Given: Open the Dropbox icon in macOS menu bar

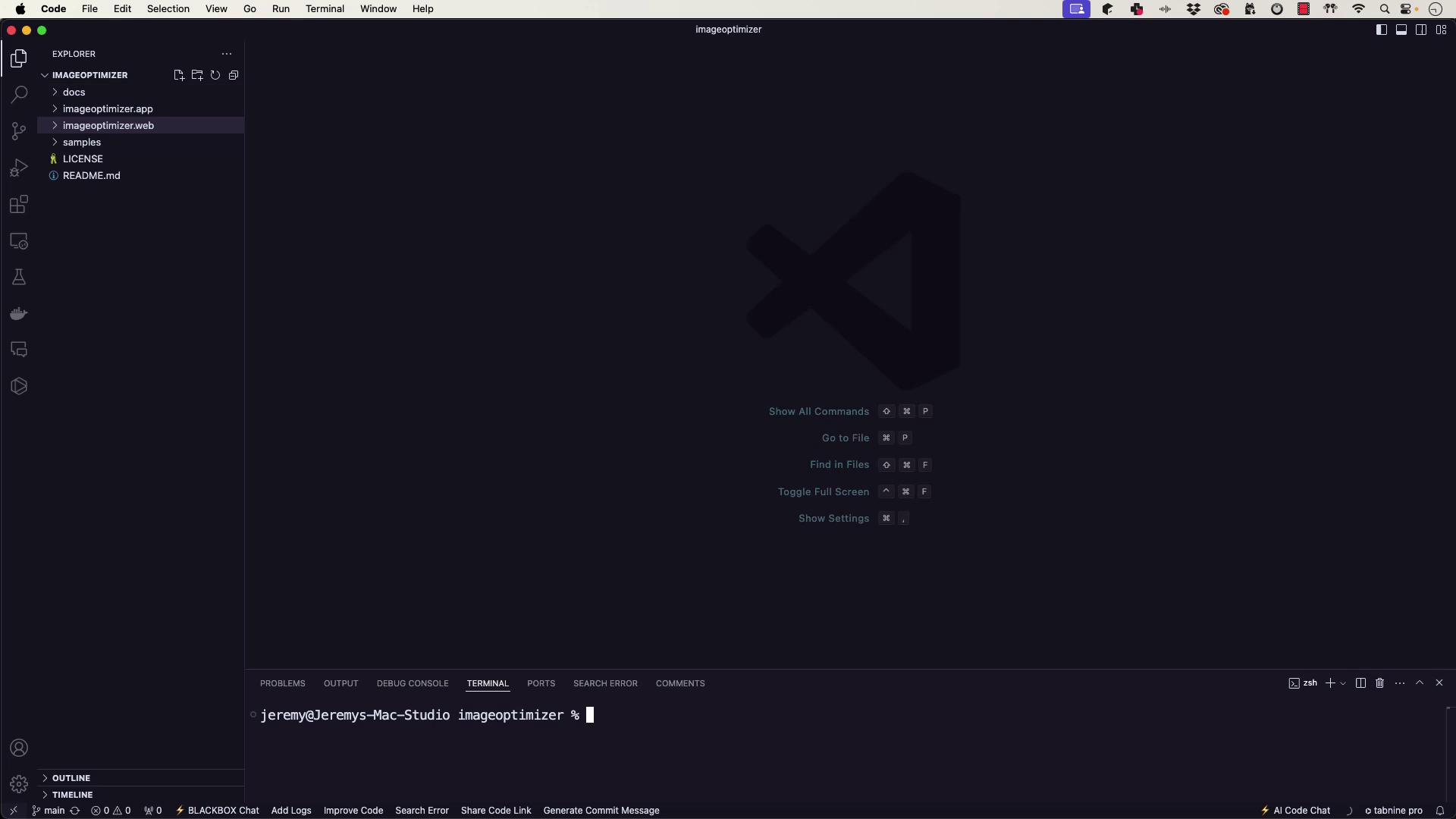Looking at the screenshot, I should coord(1194,9).
